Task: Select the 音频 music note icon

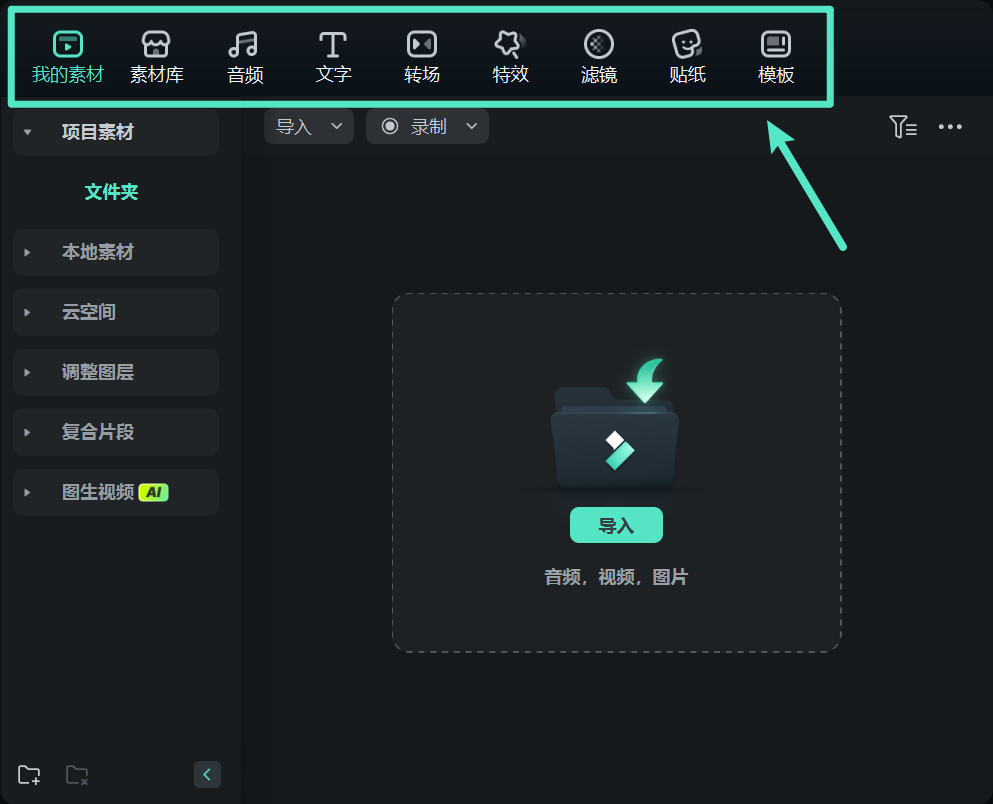Action: point(244,44)
